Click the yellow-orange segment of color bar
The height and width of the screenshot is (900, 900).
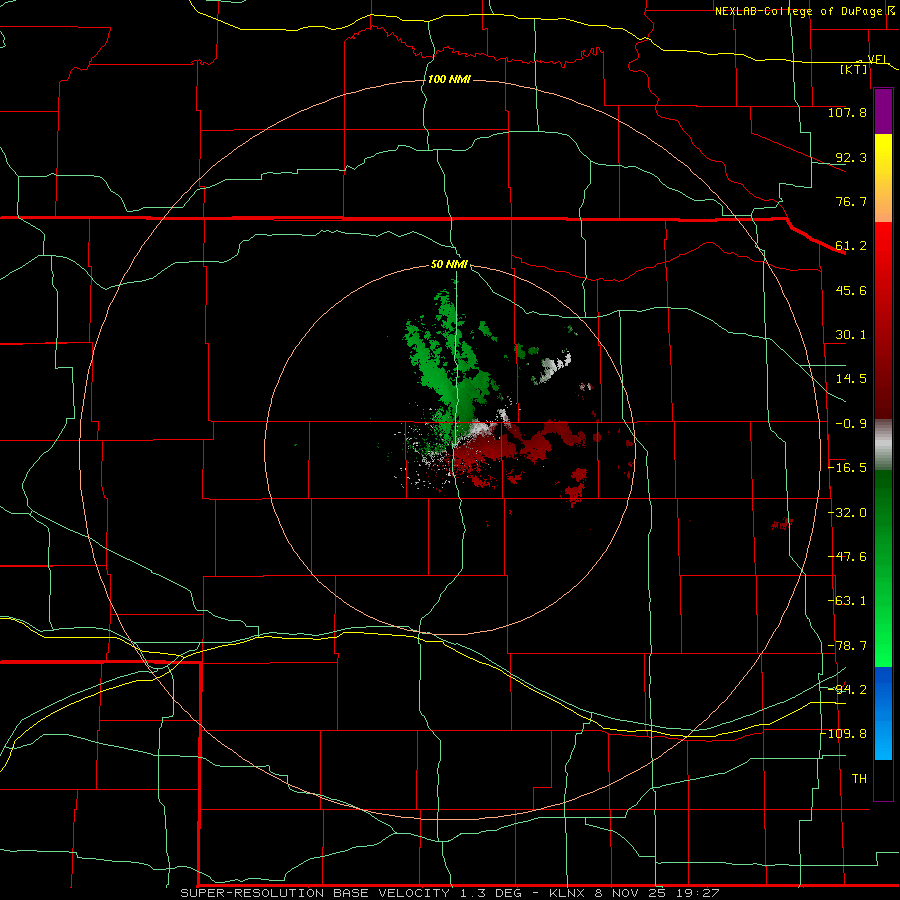coord(883,178)
